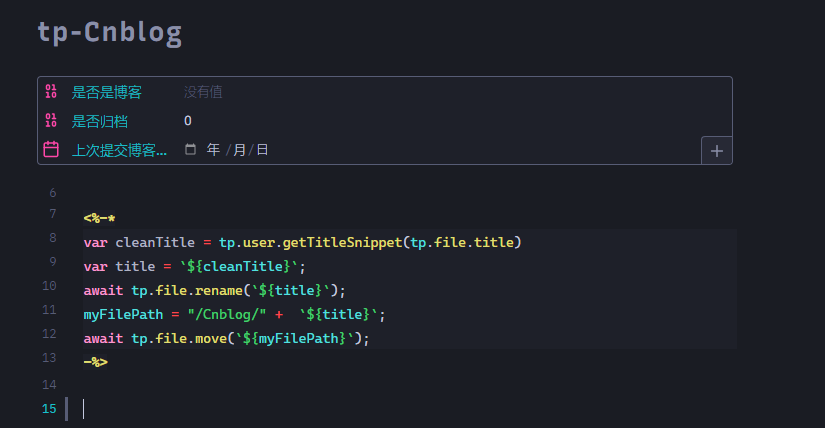Click the number-type icon beside 是否归档
The height and width of the screenshot is (428, 825).
pos(51,121)
